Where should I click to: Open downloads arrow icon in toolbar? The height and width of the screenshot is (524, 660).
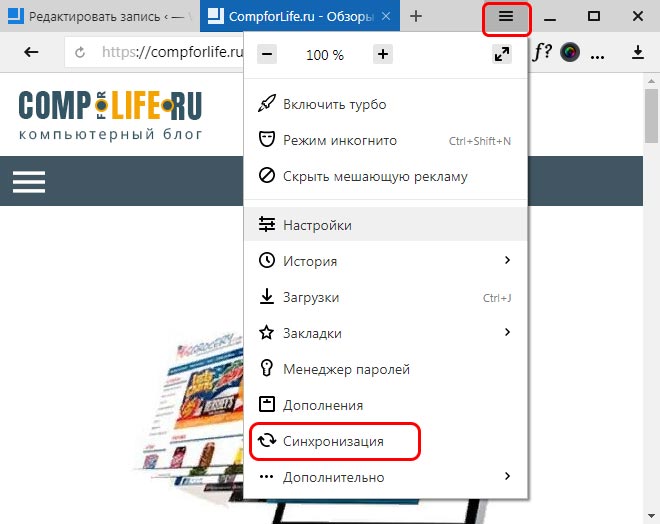(638, 52)
